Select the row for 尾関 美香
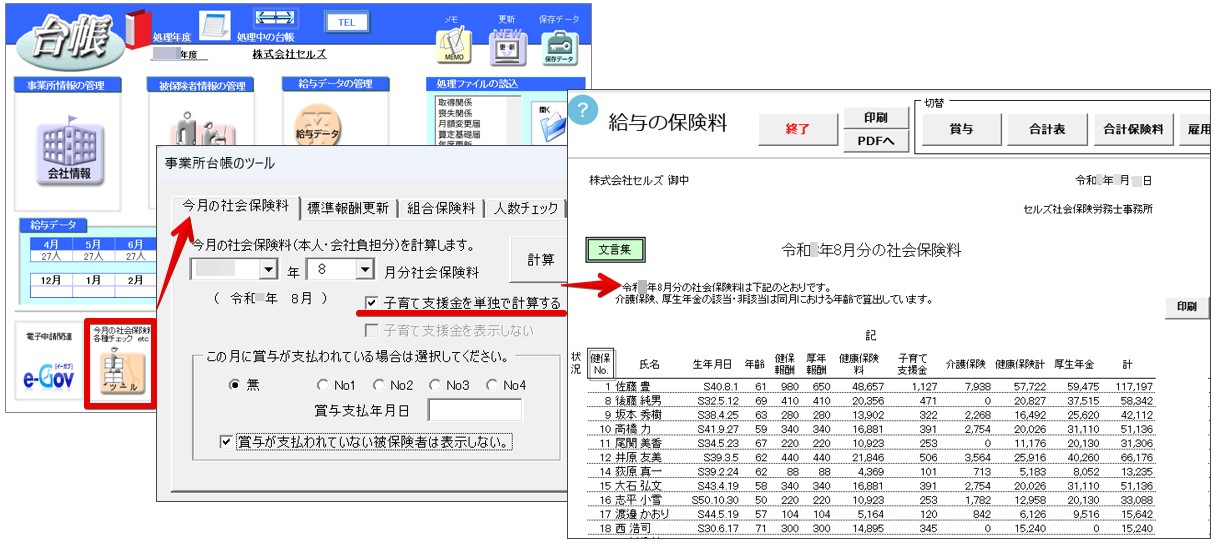This screenshot has height=543, width=1216. 870,442
